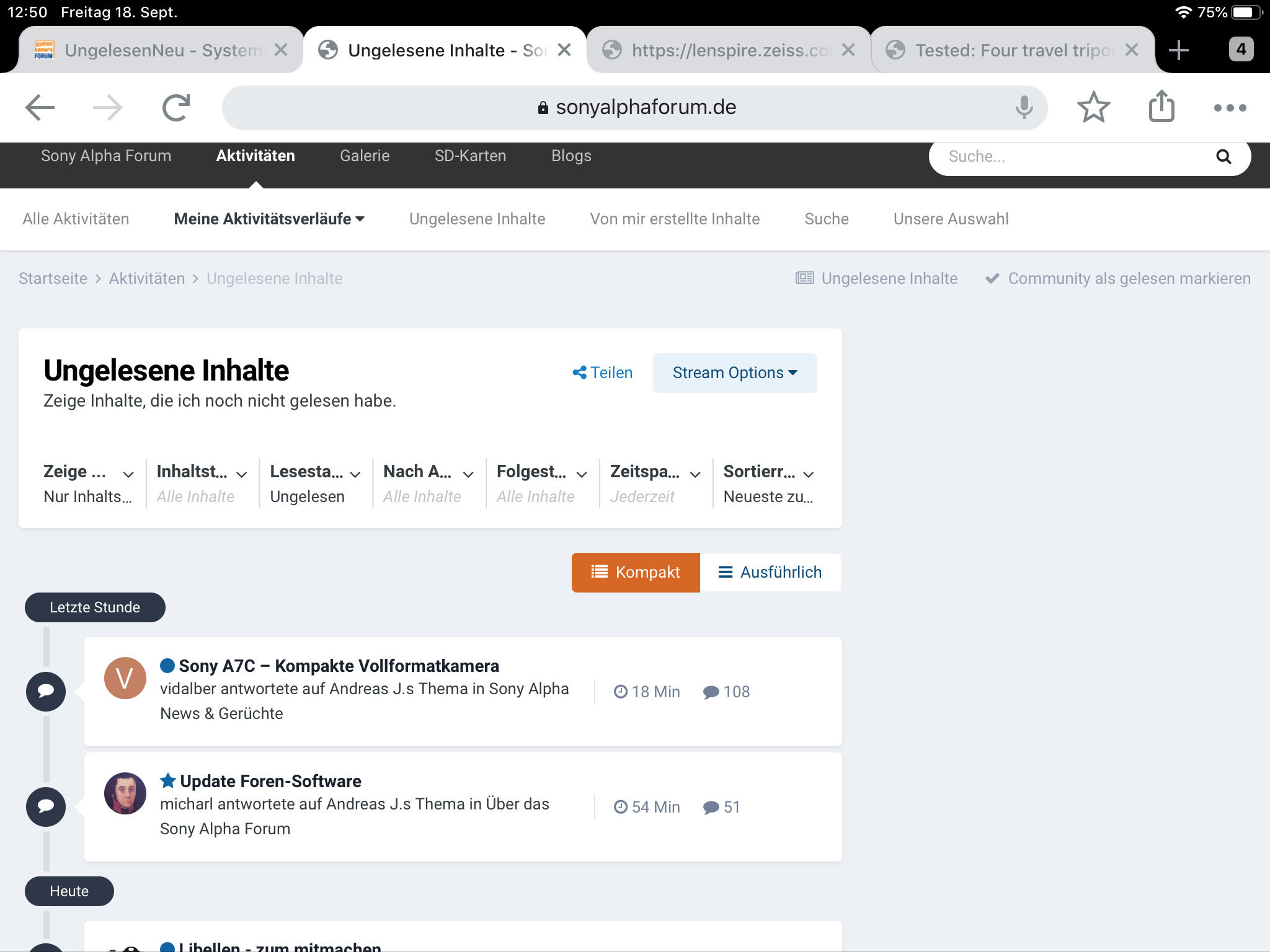This screenshot has height=952, width=1270.
Task: Reload the page with refresh icon
Action: (x=176, y=108)
